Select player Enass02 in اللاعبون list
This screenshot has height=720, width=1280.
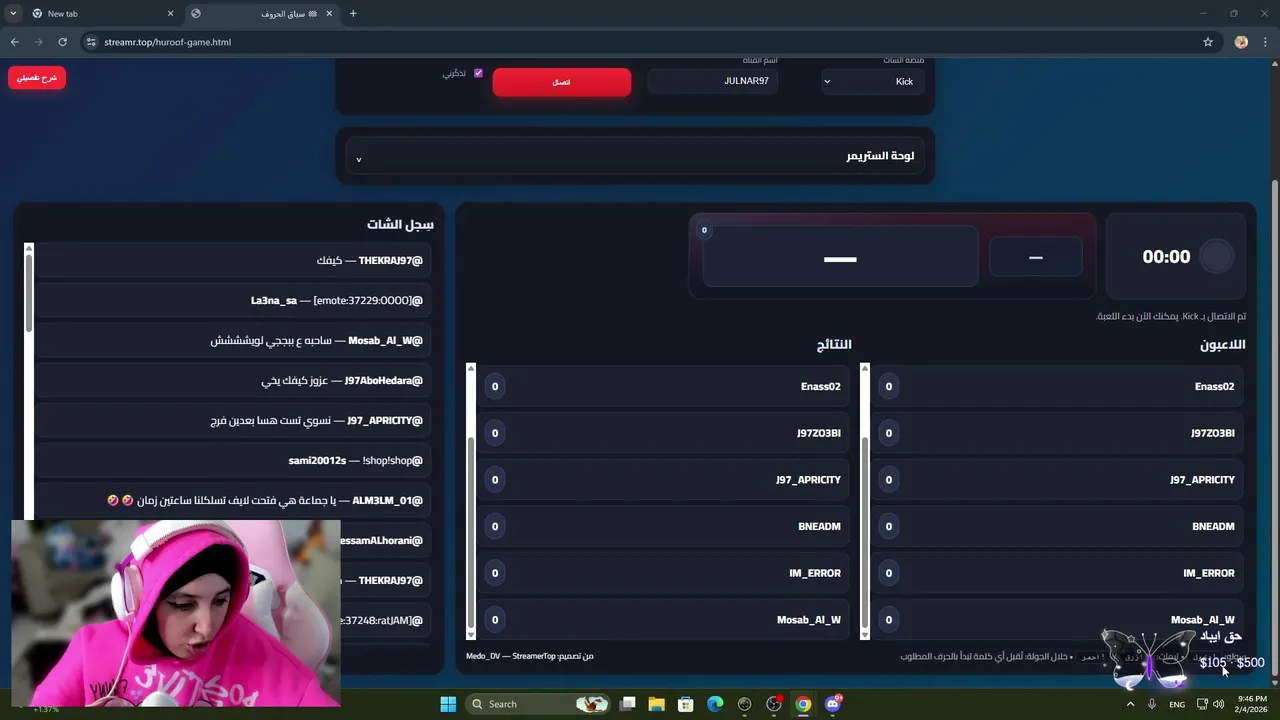[x=1057, y=386]
